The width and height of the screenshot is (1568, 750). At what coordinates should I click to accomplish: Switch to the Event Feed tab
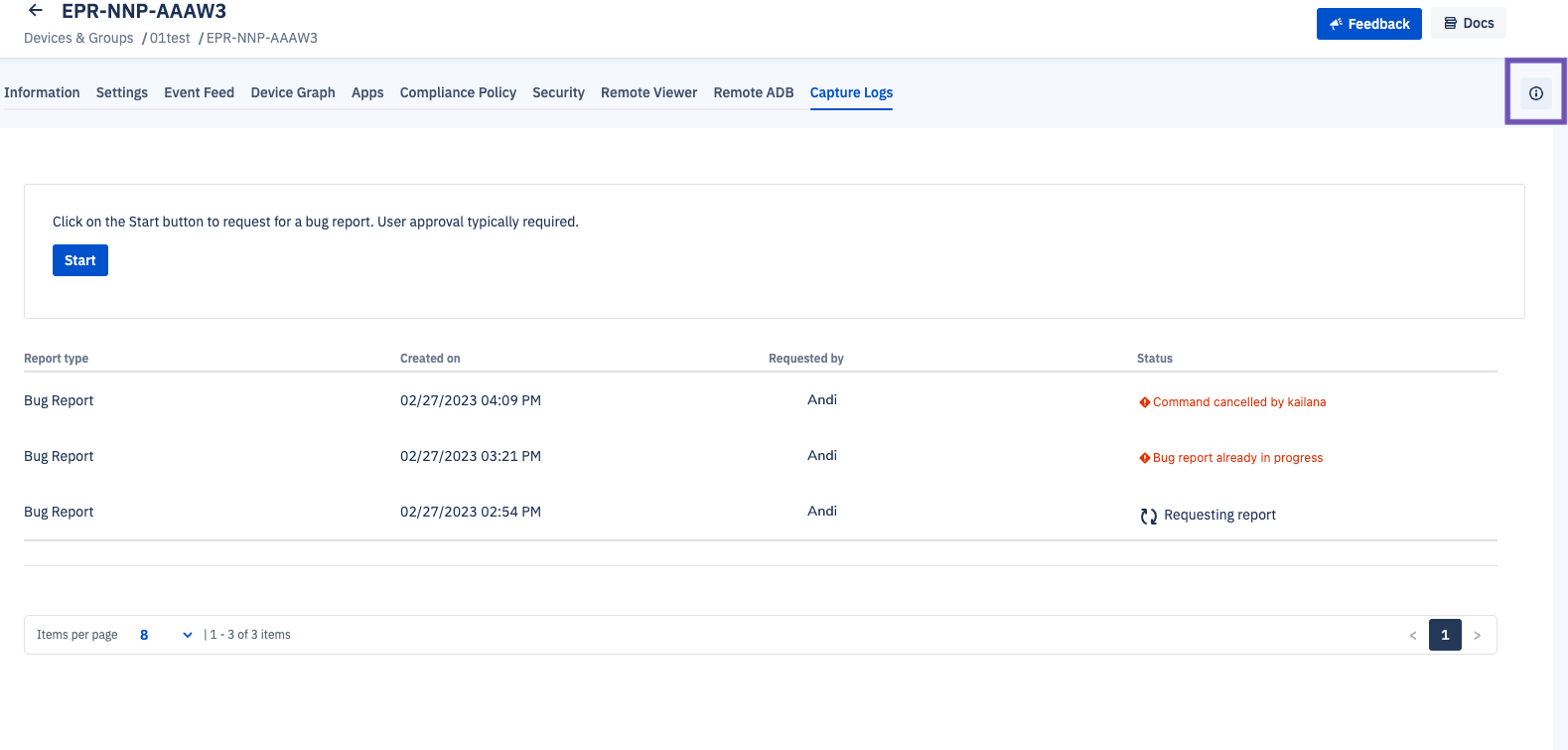click(x=199, y=92)
